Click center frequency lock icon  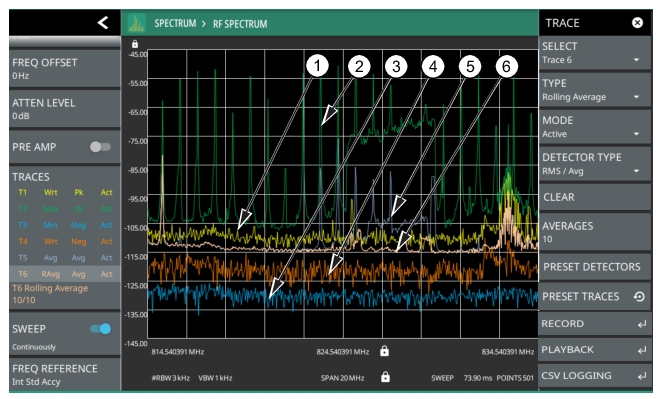[x=384, y=351]
